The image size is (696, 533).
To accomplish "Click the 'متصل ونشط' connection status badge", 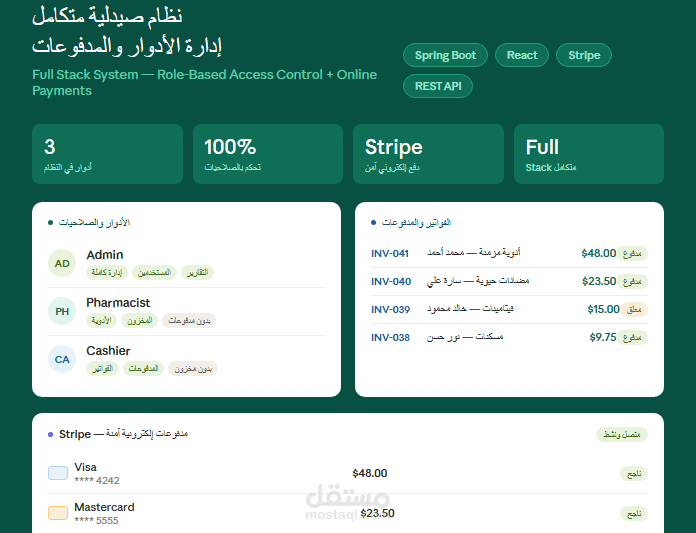I will [622, 434].
